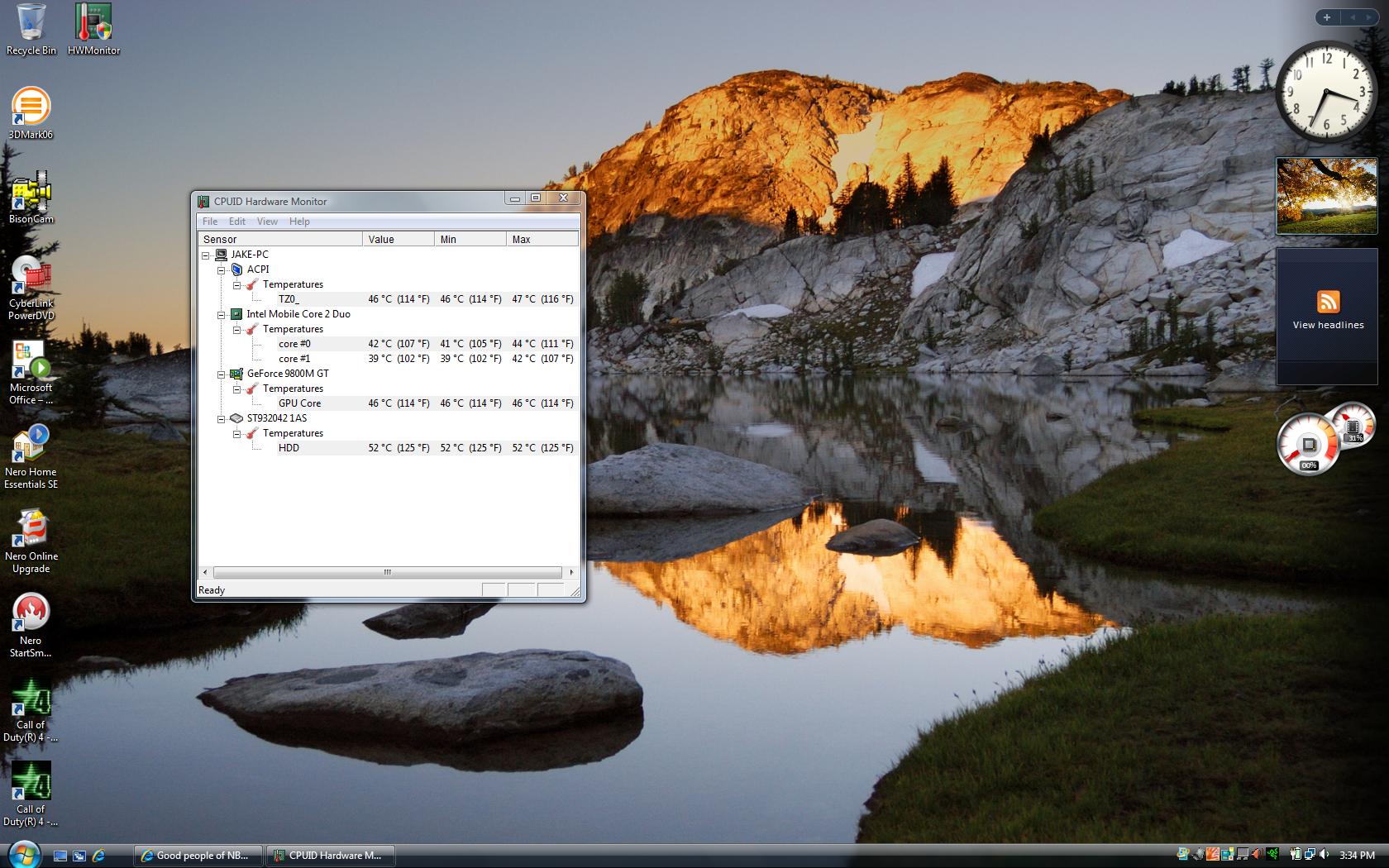Viewport: 1389px width, 868px height.
Task: Open the View menu
Action: tap(267, 222)
